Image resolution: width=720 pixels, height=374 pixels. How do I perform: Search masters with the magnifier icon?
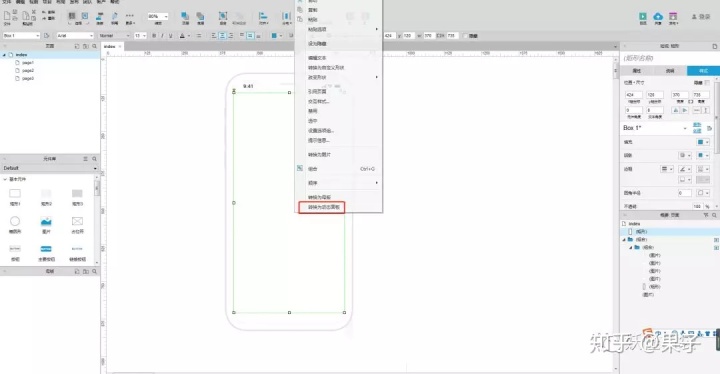point(95,272)
